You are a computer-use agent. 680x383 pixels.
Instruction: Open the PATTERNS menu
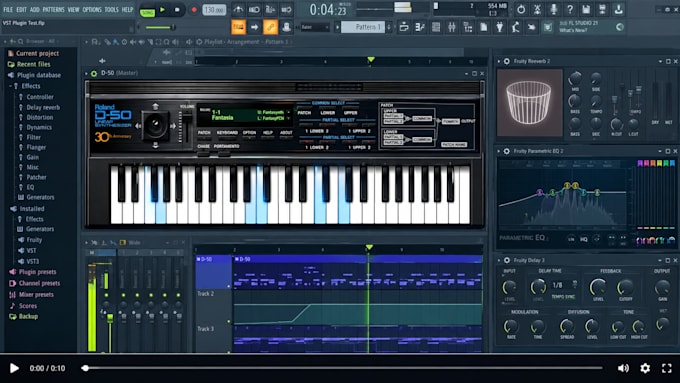[53, 10]
